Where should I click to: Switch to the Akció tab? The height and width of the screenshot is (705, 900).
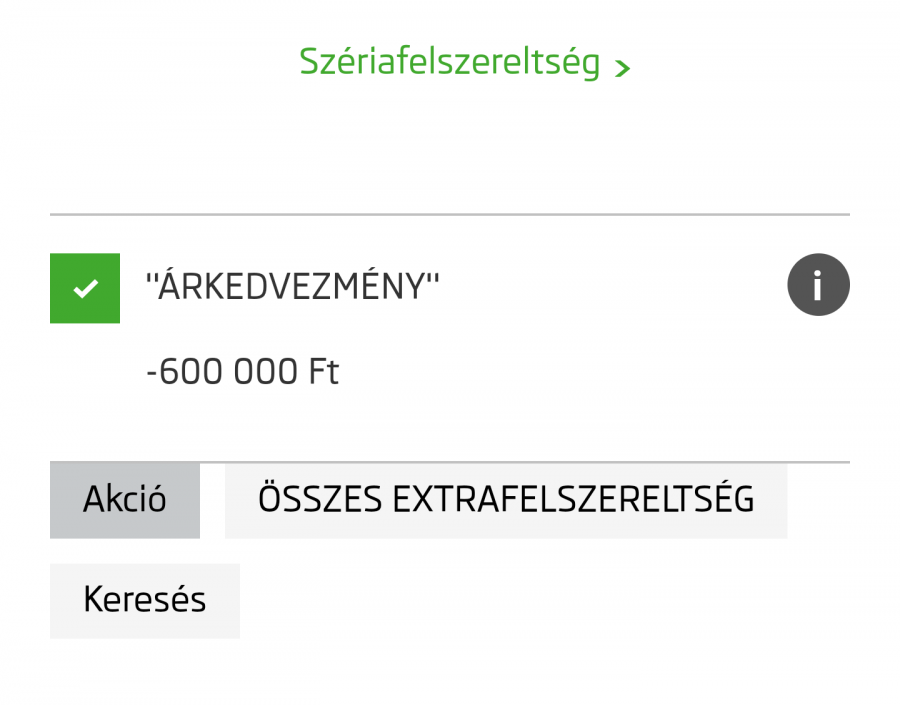point(124,500)
